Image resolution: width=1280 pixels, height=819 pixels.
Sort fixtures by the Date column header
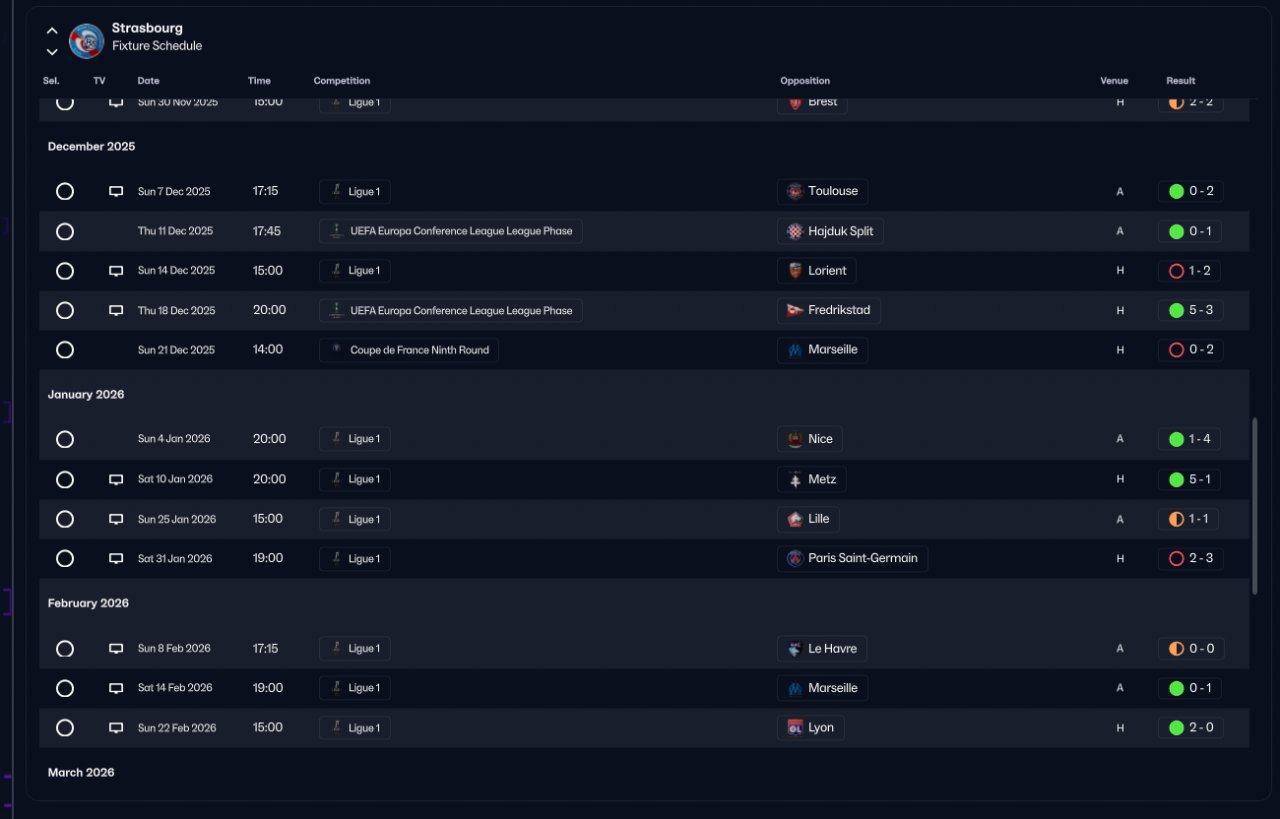[x=148, y=81]
